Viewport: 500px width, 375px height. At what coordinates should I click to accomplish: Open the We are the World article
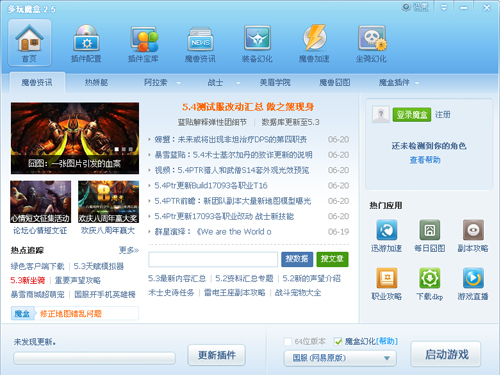pos(213,232)
